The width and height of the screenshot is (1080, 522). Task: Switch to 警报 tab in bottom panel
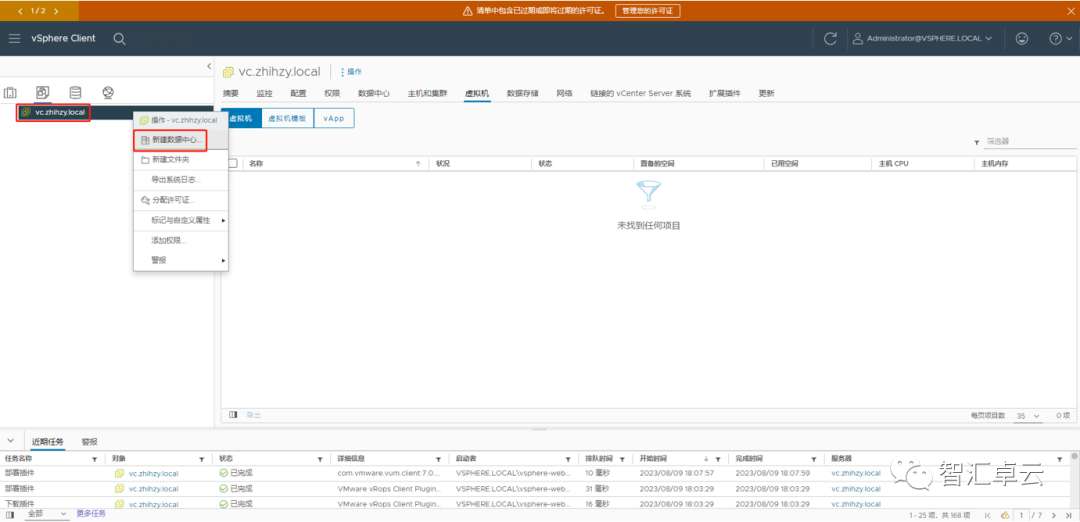89,441
